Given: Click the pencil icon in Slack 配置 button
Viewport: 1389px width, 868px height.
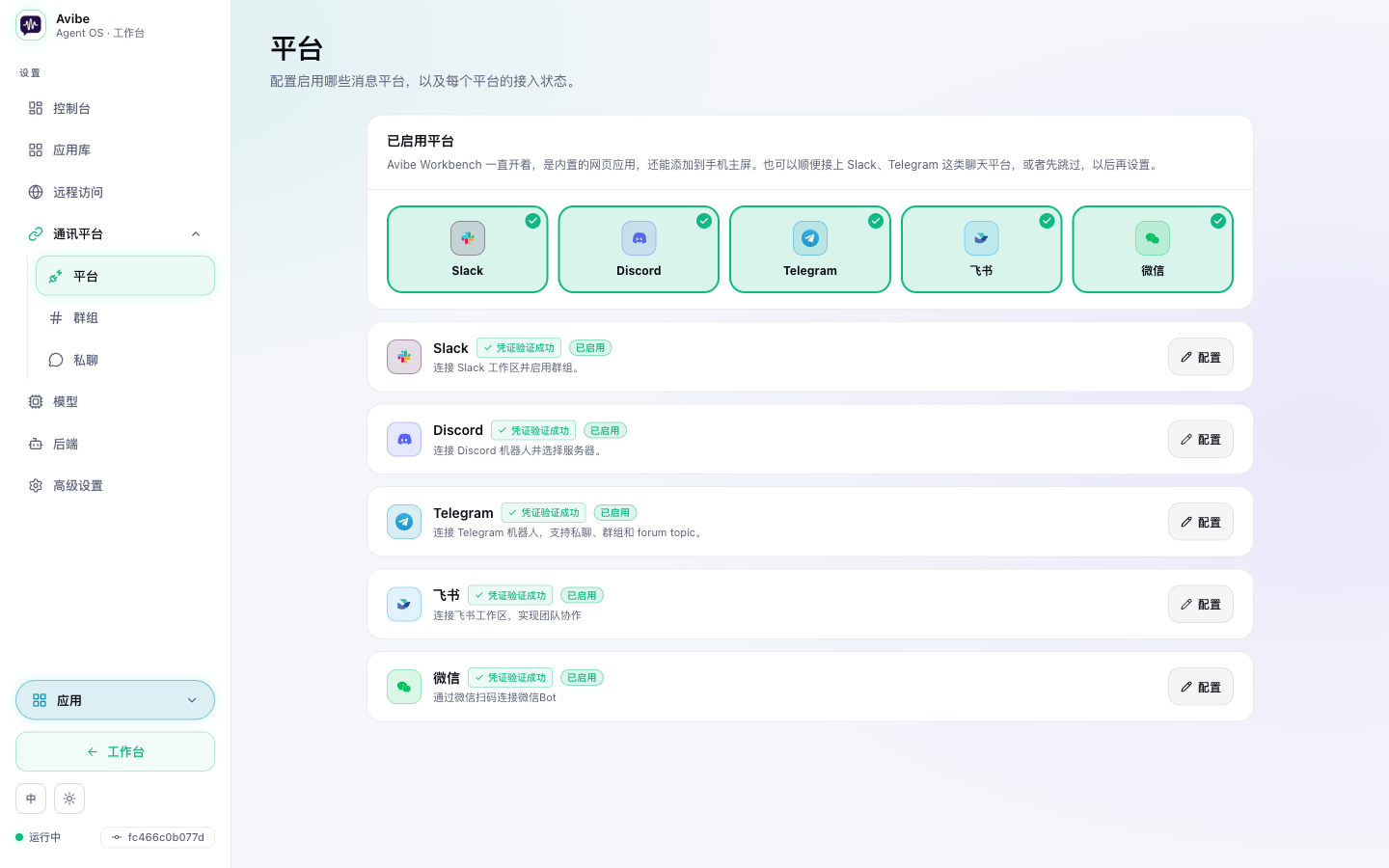Looking at the screenshot, I should point(1186,357).
